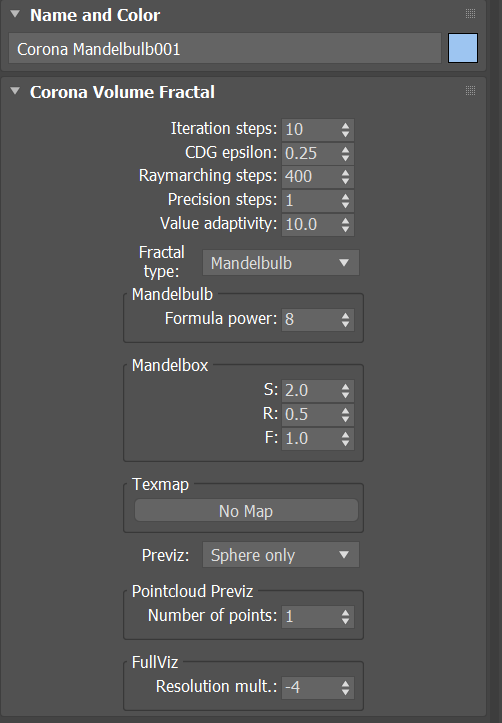This screenshot has height=723, width=502.
Task: Click the Precision steps spinner arrows
Action: [345, 201]
